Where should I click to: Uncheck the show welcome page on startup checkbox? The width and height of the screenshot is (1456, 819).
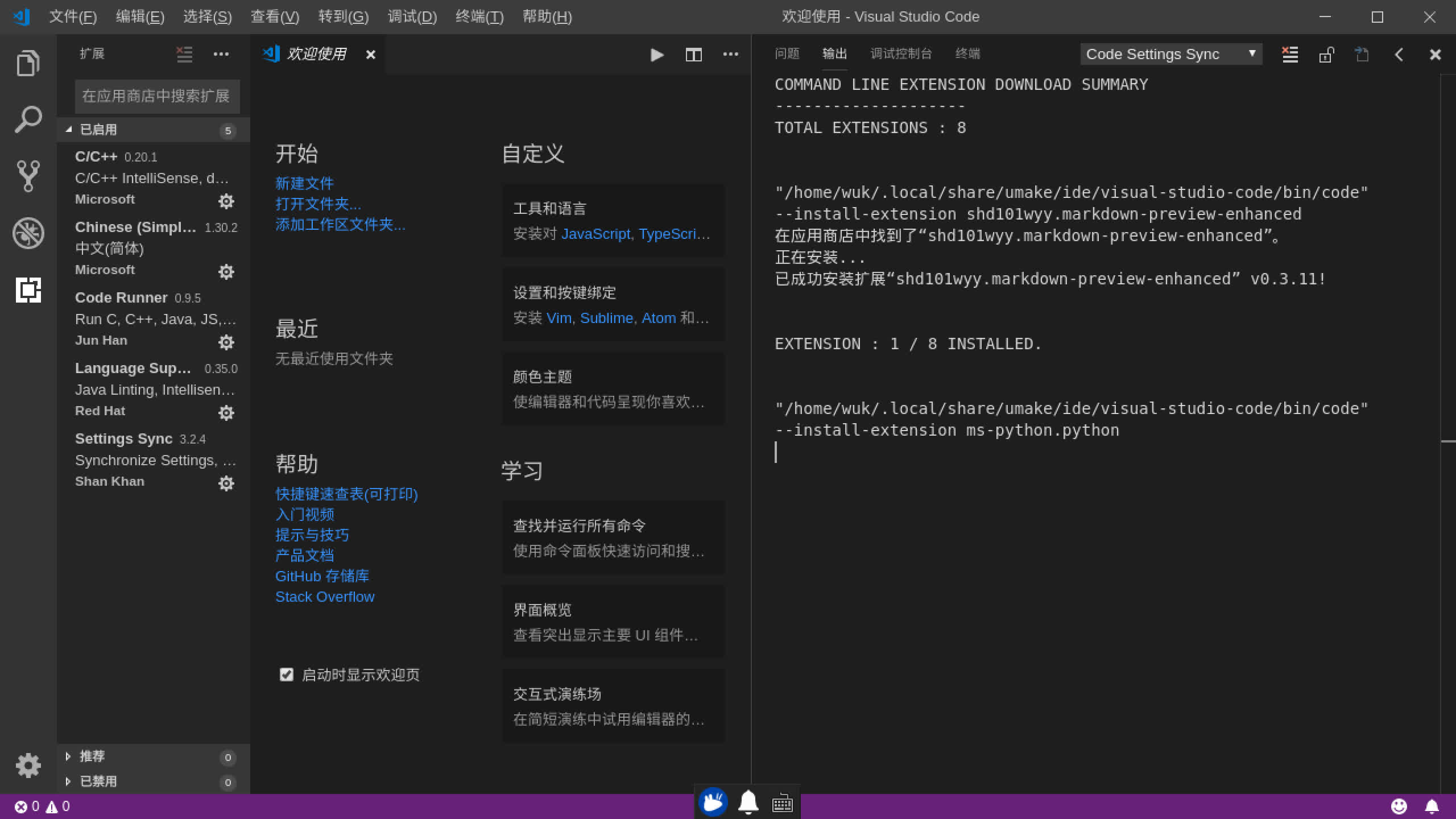click(287, 675)
